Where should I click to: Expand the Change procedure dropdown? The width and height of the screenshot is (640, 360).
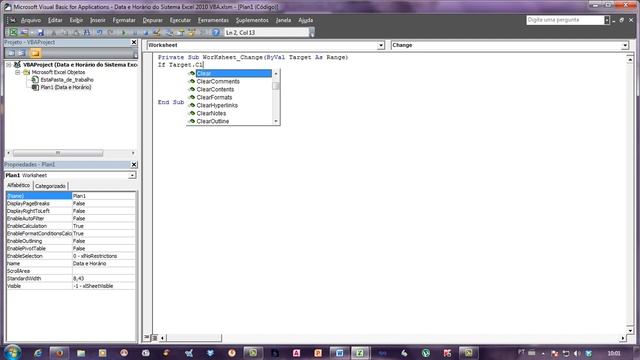point(624,45)
